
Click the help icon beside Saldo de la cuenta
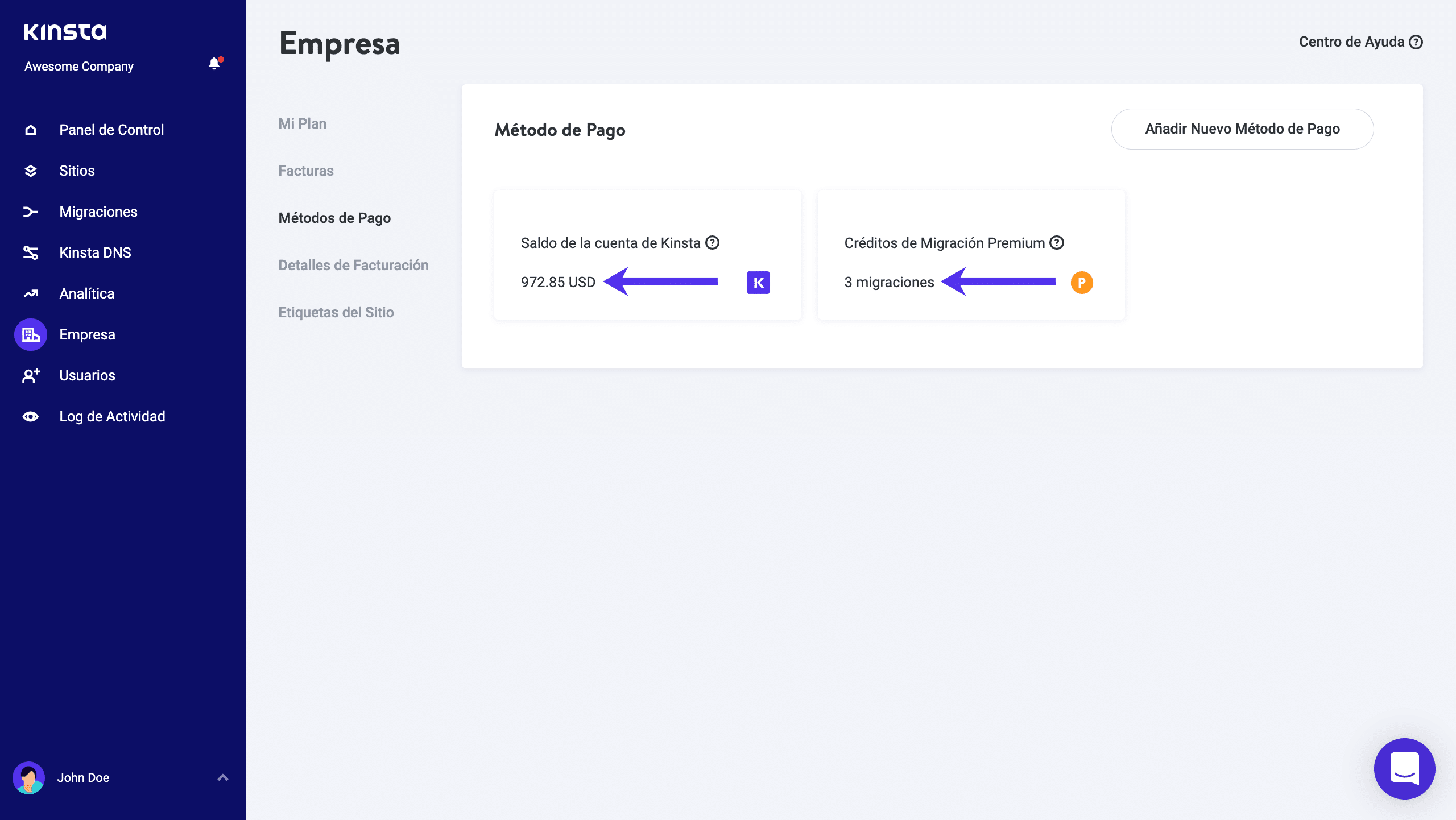tap(712, 243)
